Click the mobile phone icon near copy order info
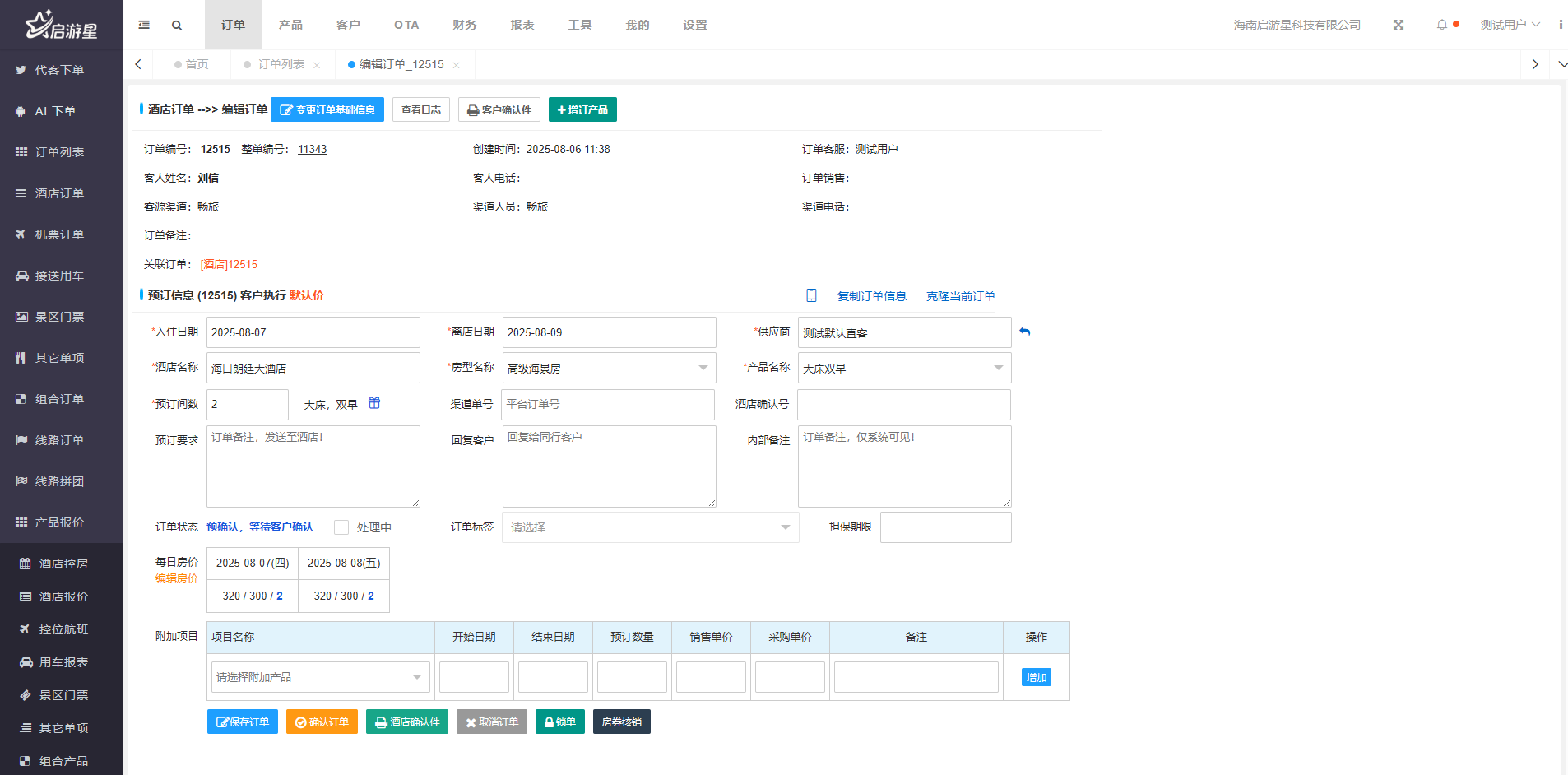This screenshot has width=1568, height=775. coord(811,295)
